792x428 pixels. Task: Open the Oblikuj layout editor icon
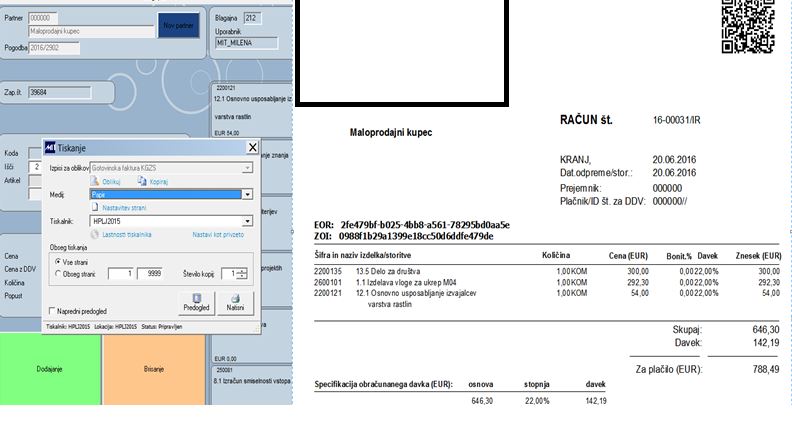tap(95, 181)
